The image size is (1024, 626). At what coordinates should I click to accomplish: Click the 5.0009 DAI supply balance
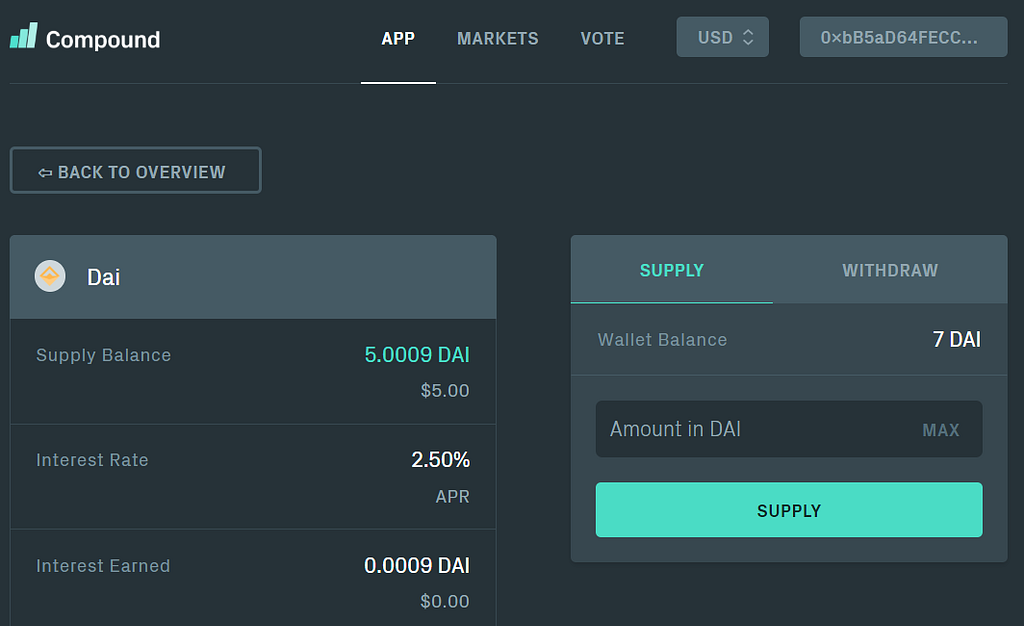click(417, 355)
